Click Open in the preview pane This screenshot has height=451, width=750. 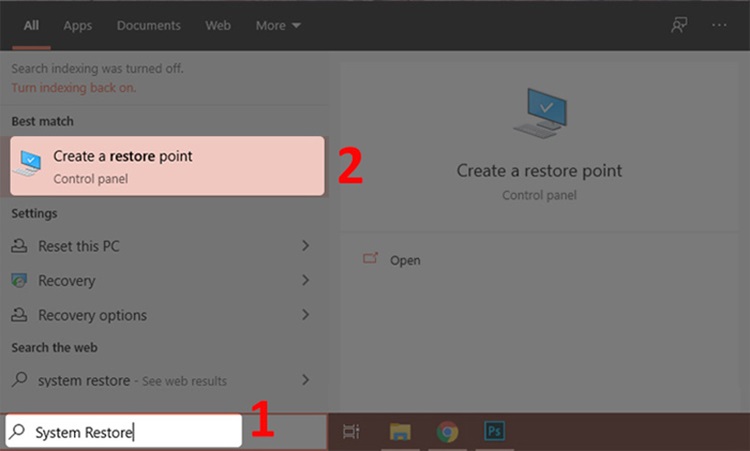tap(404, 260)
